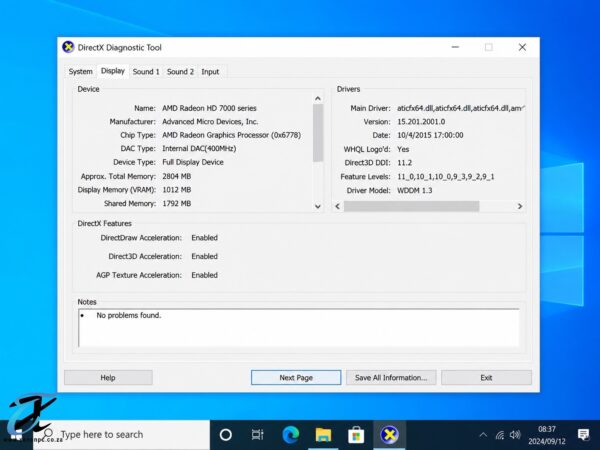Show hidden system tray icons
The image size is (600, 450).
[483, 435]
